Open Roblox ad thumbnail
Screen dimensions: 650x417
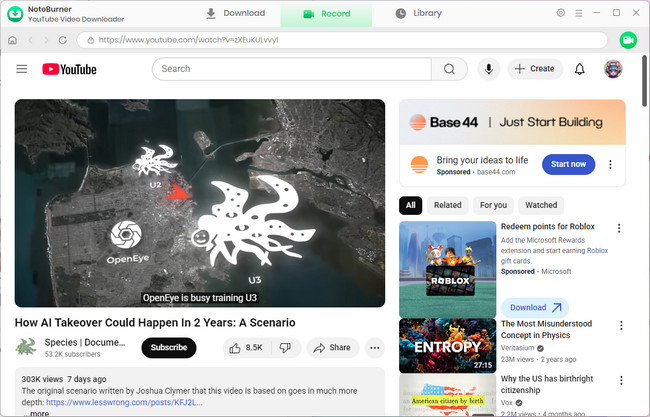point(448,270)
